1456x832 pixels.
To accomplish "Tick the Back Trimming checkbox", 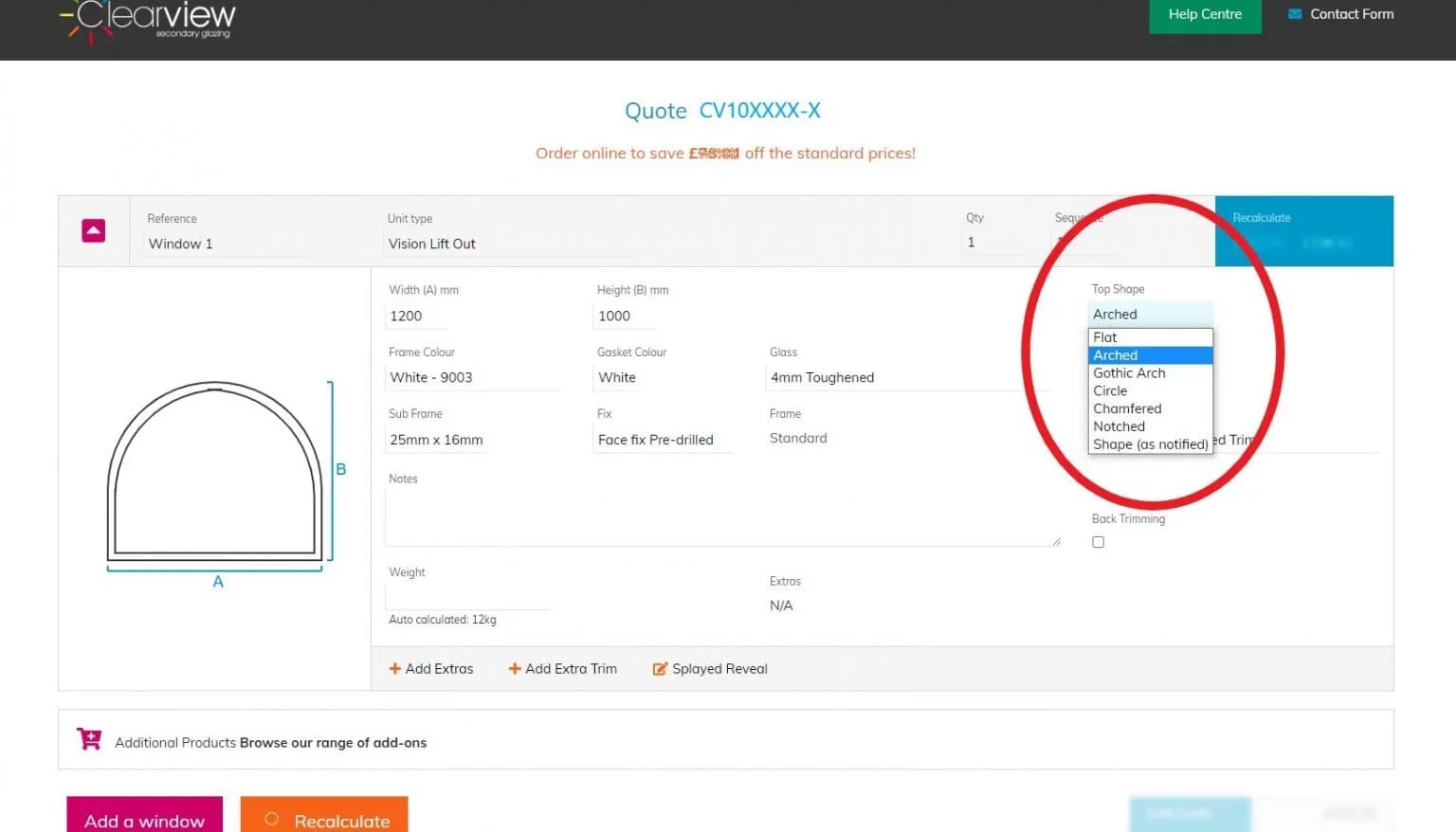I will coord(1098,542).
